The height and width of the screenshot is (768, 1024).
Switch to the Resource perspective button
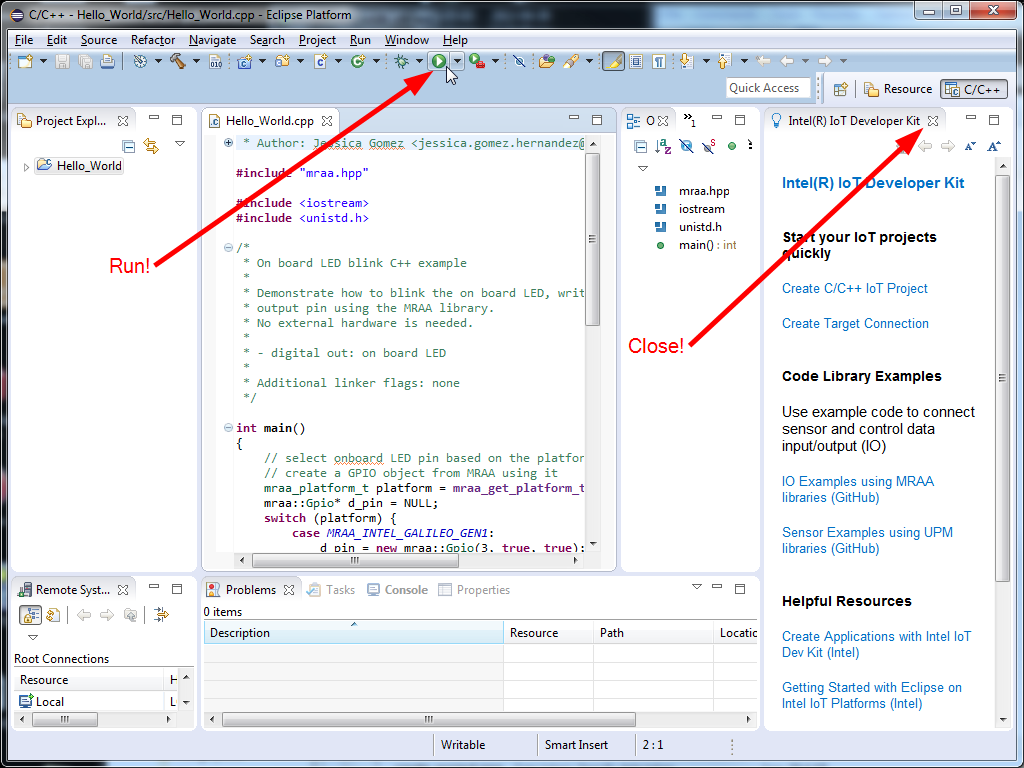pos(898,89)
